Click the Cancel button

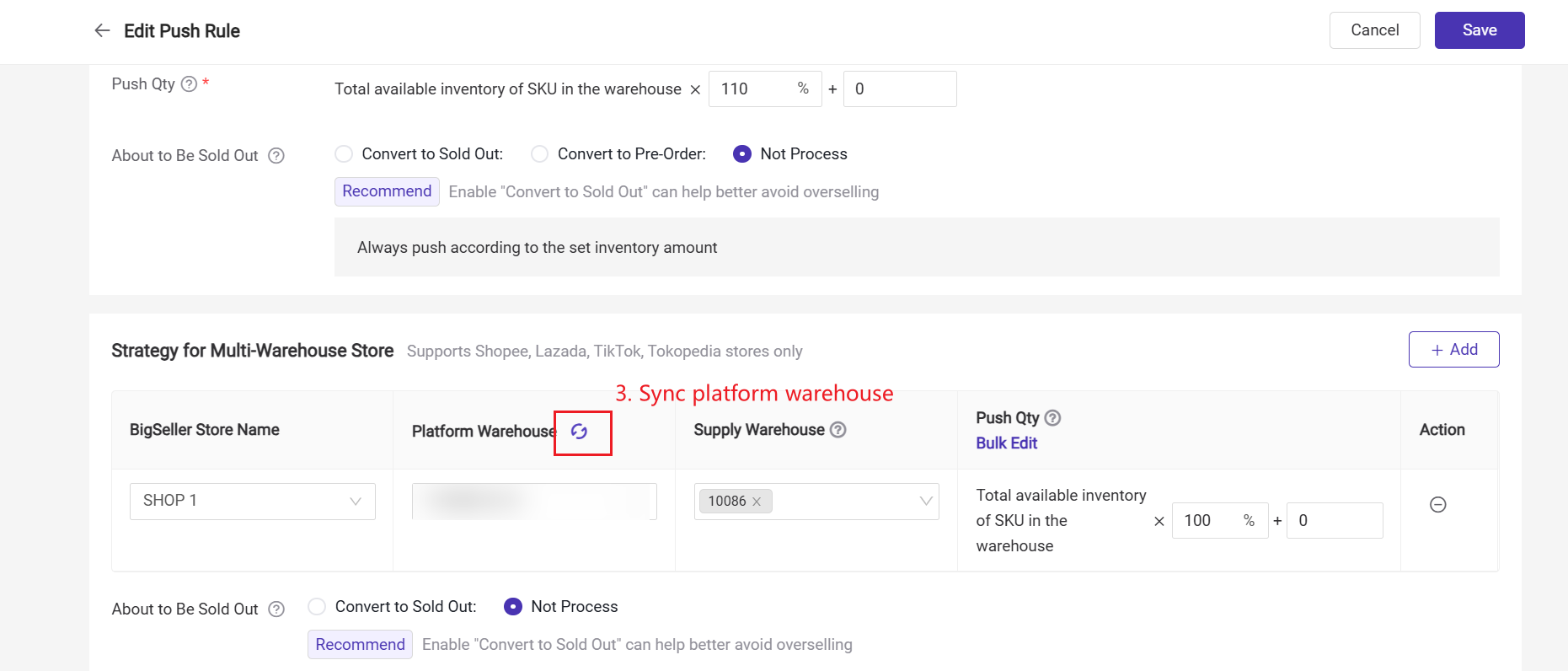1374,30
